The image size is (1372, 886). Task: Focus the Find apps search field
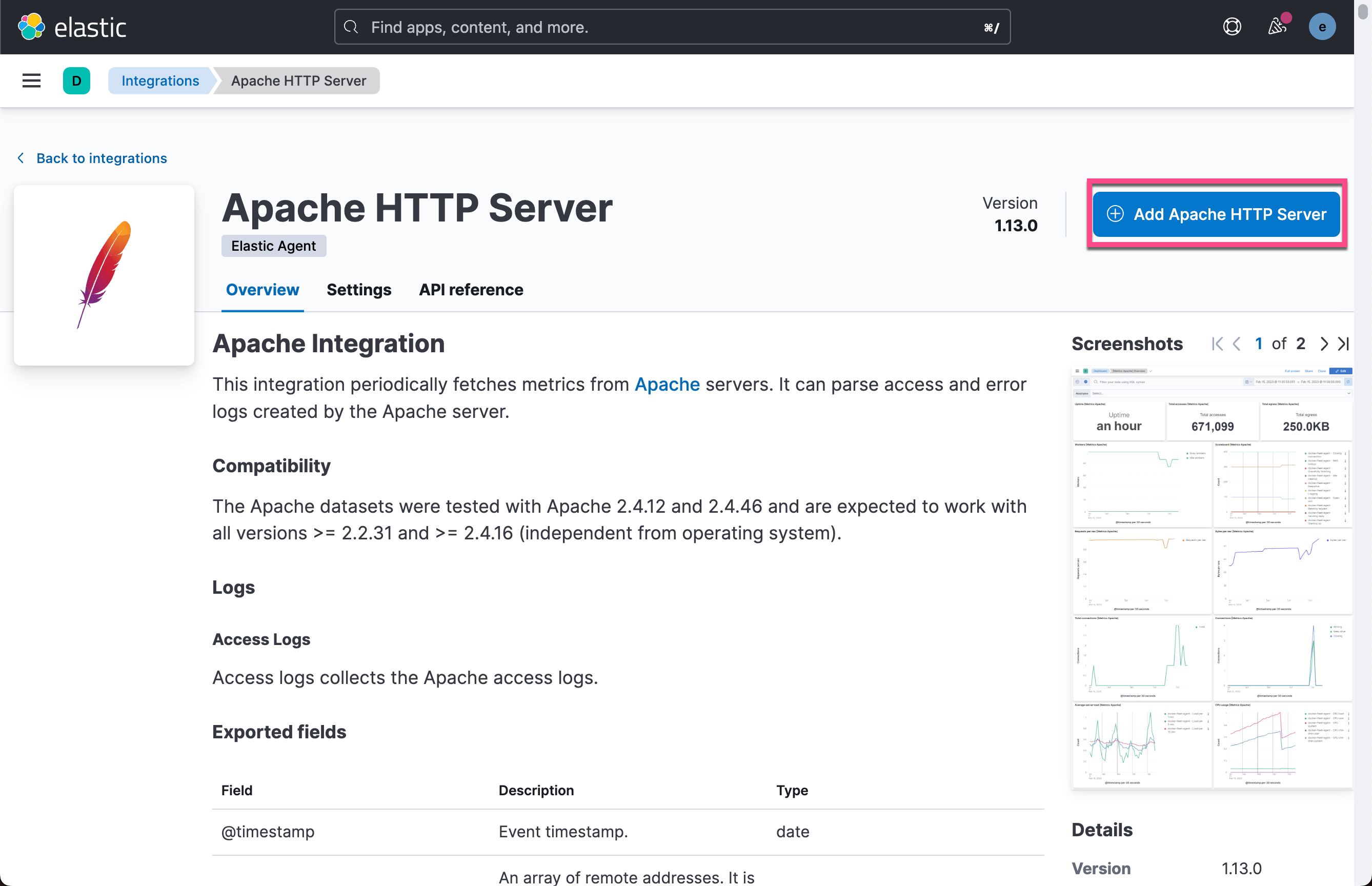(672, 27)
